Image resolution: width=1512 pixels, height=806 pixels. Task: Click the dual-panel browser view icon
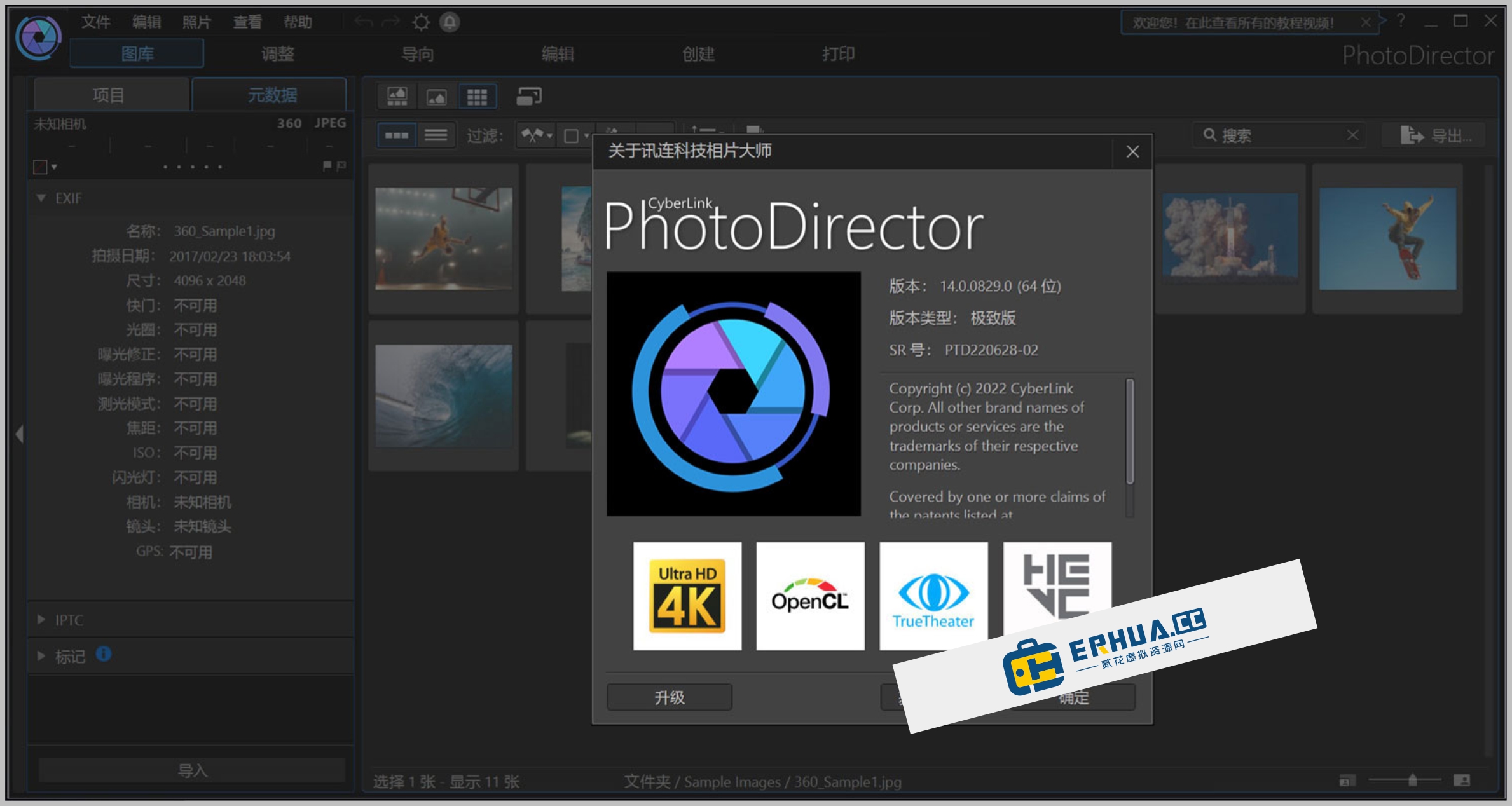pyautogui.click(x=529, y=95)
